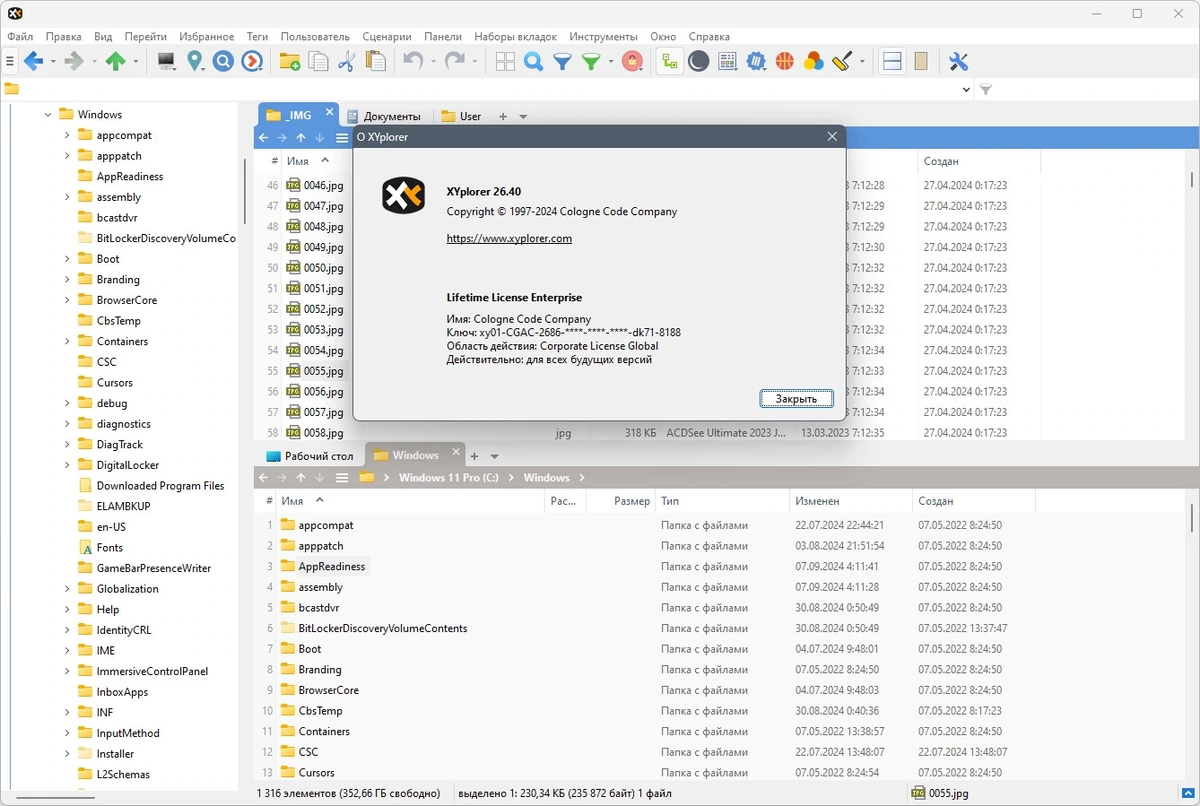Open the toolbar hamburger menu
Image resolution: width=1200 pixels, height=806 pixels.
click(x=10, y=62)
